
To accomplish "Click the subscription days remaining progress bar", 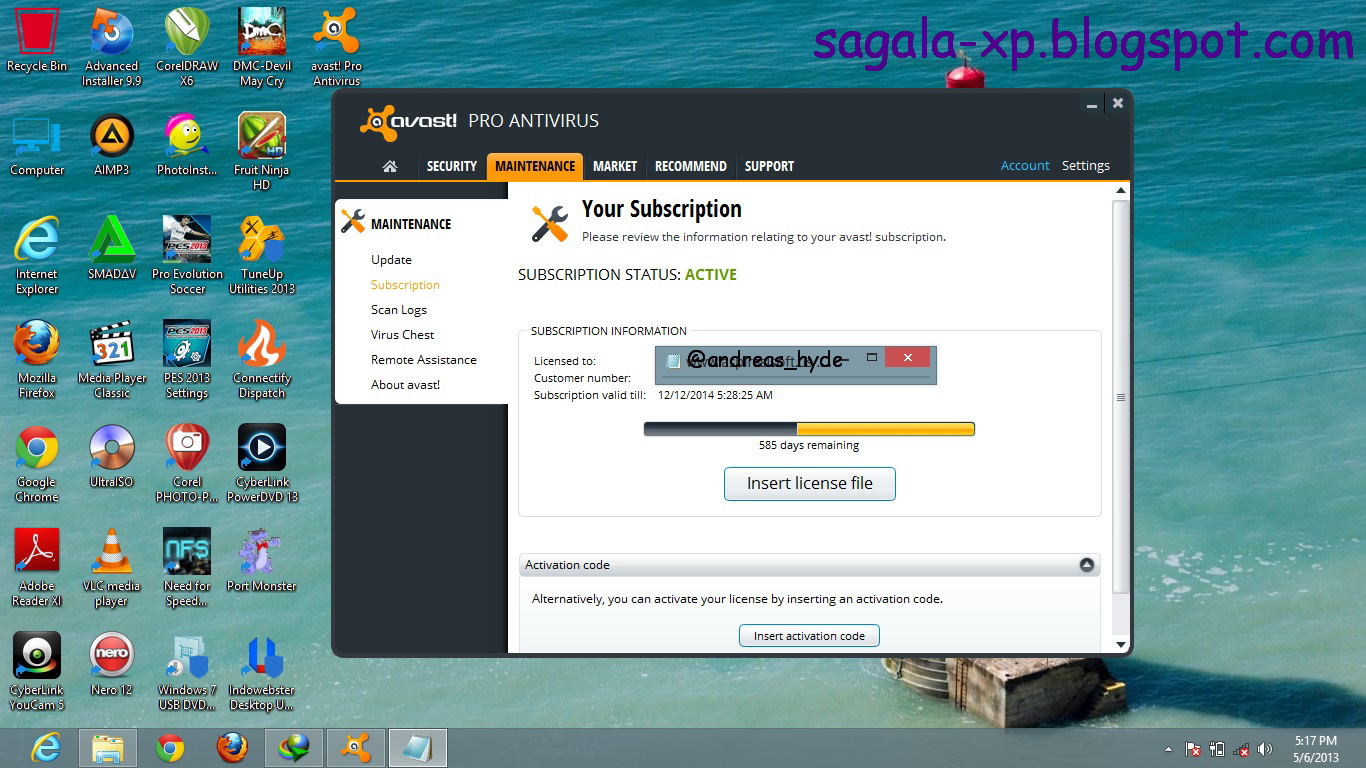I will click(809, 429).
